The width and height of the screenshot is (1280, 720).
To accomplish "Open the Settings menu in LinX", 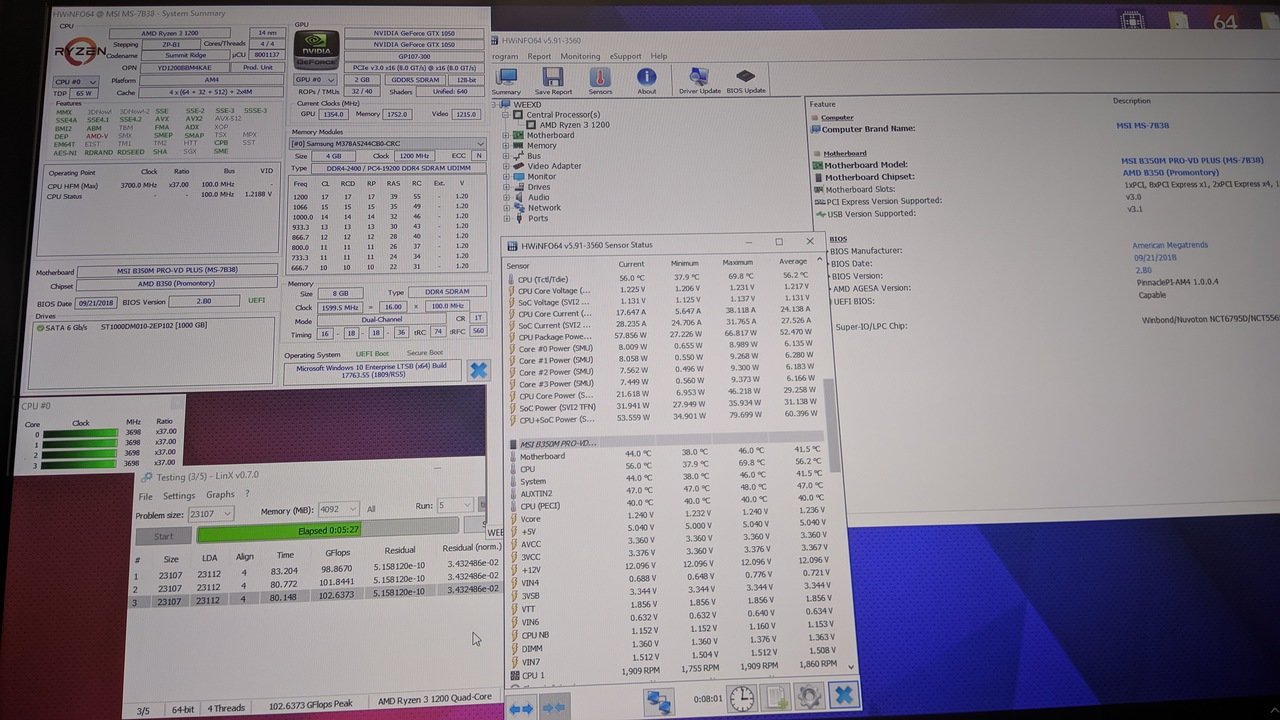I will point(179,496).
